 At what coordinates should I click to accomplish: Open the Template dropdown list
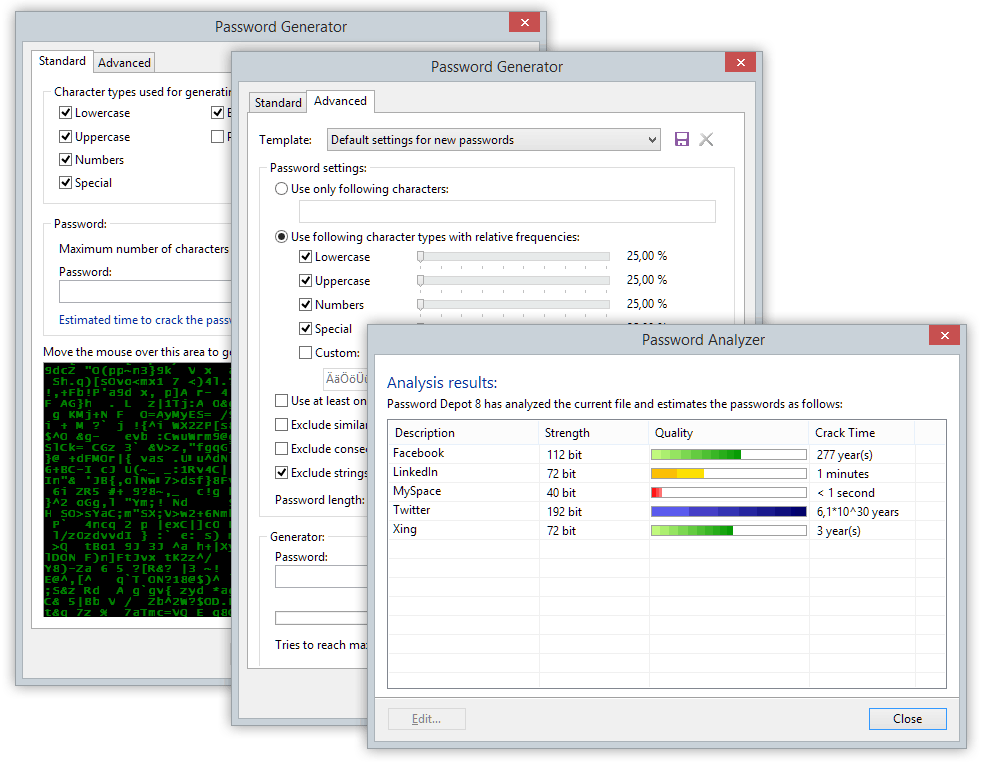coord(494,139)
